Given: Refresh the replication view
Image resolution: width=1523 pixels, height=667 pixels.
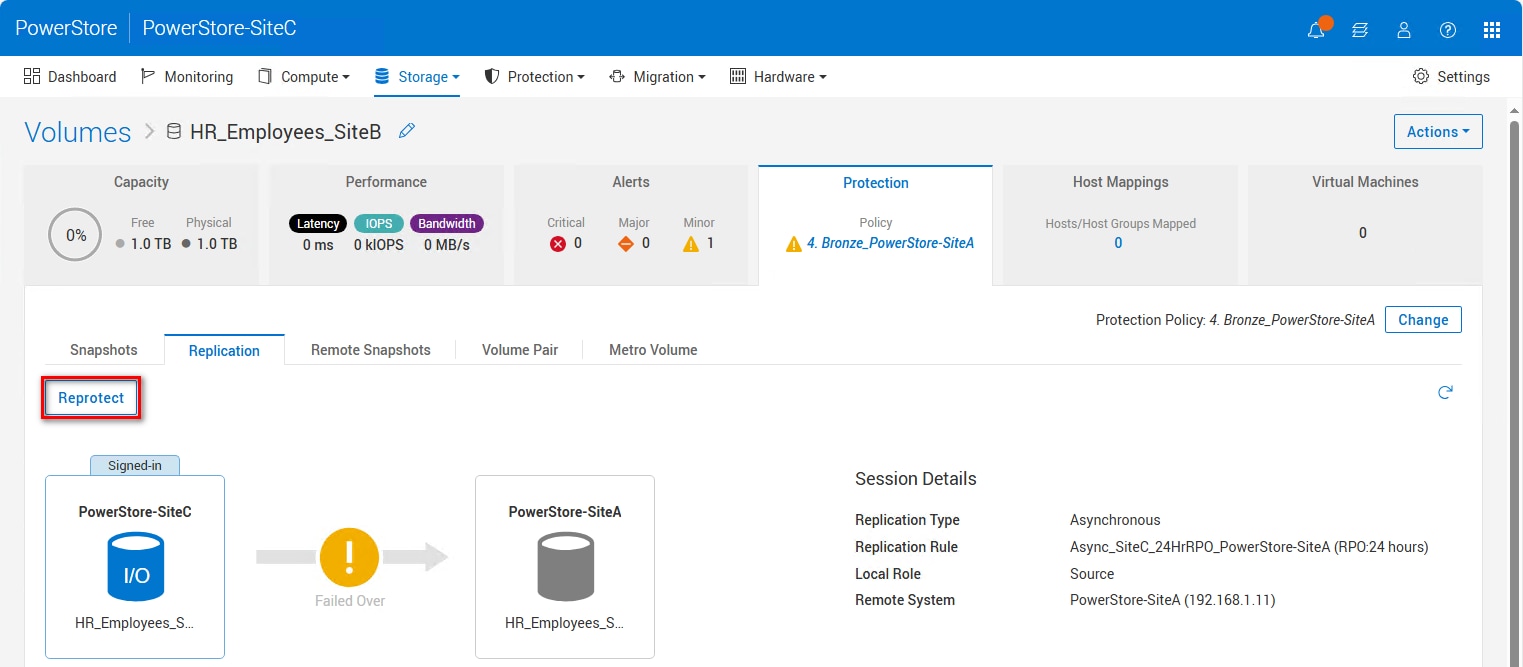Looking at the screenshot, I should [1445, 393].
